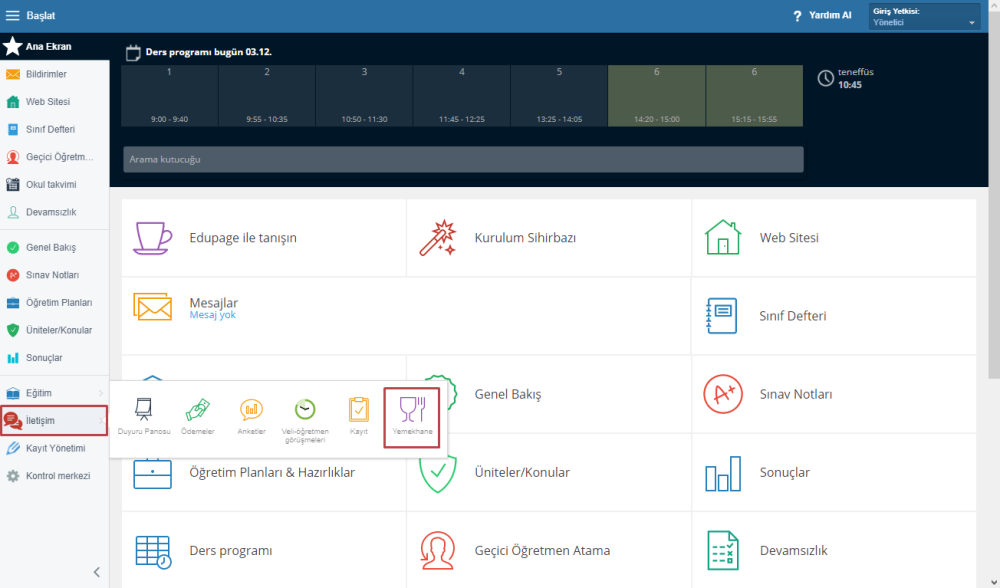1000x588 pixels.
Task: Click the Ana Ekran star icon
Action: [x=12, y=46]
